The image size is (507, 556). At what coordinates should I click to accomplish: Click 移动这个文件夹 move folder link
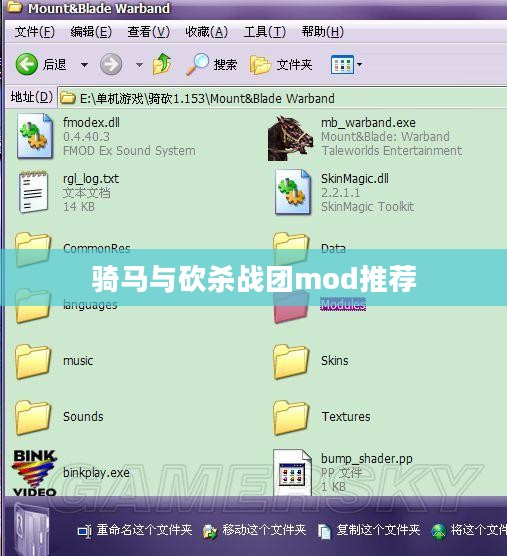click(264, 530)
